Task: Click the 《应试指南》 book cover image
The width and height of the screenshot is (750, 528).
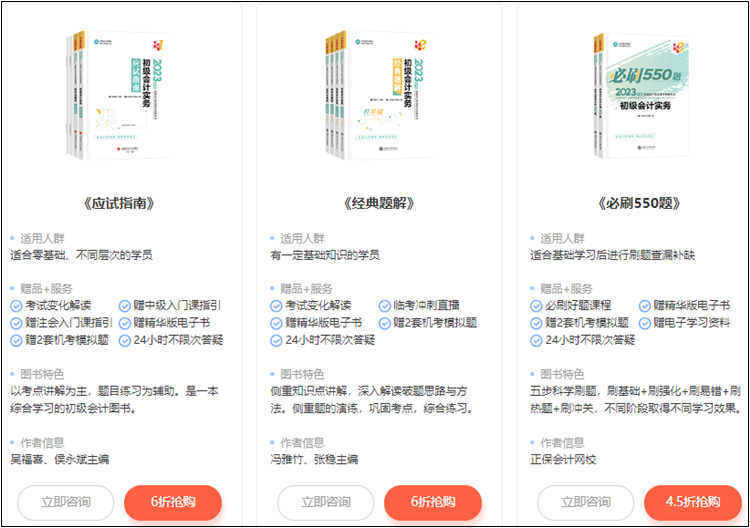Action: click(x=119, y=95)
